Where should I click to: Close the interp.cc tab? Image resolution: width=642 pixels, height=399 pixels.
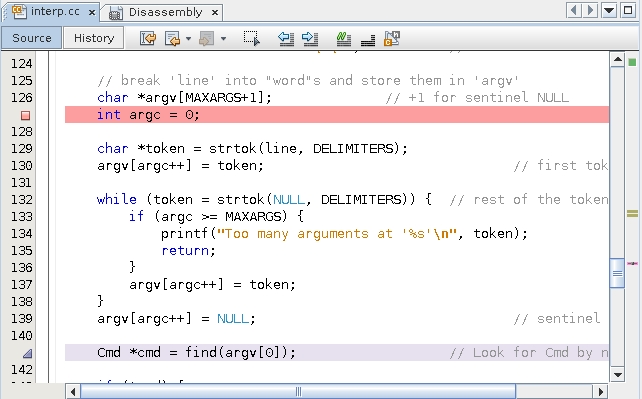coord(92,12)
